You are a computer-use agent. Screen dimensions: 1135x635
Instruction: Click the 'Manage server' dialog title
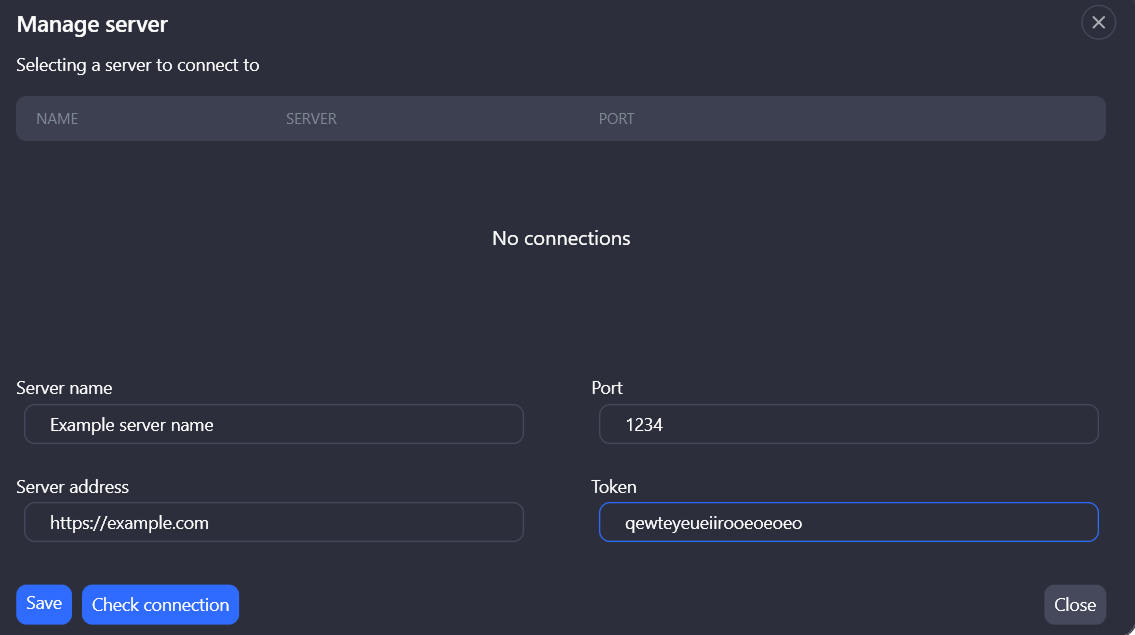tap(92, 24)
